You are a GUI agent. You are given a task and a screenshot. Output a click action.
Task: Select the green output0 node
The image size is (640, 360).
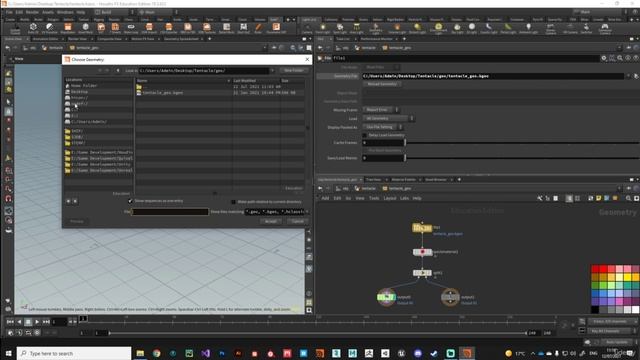pos(386,297)
